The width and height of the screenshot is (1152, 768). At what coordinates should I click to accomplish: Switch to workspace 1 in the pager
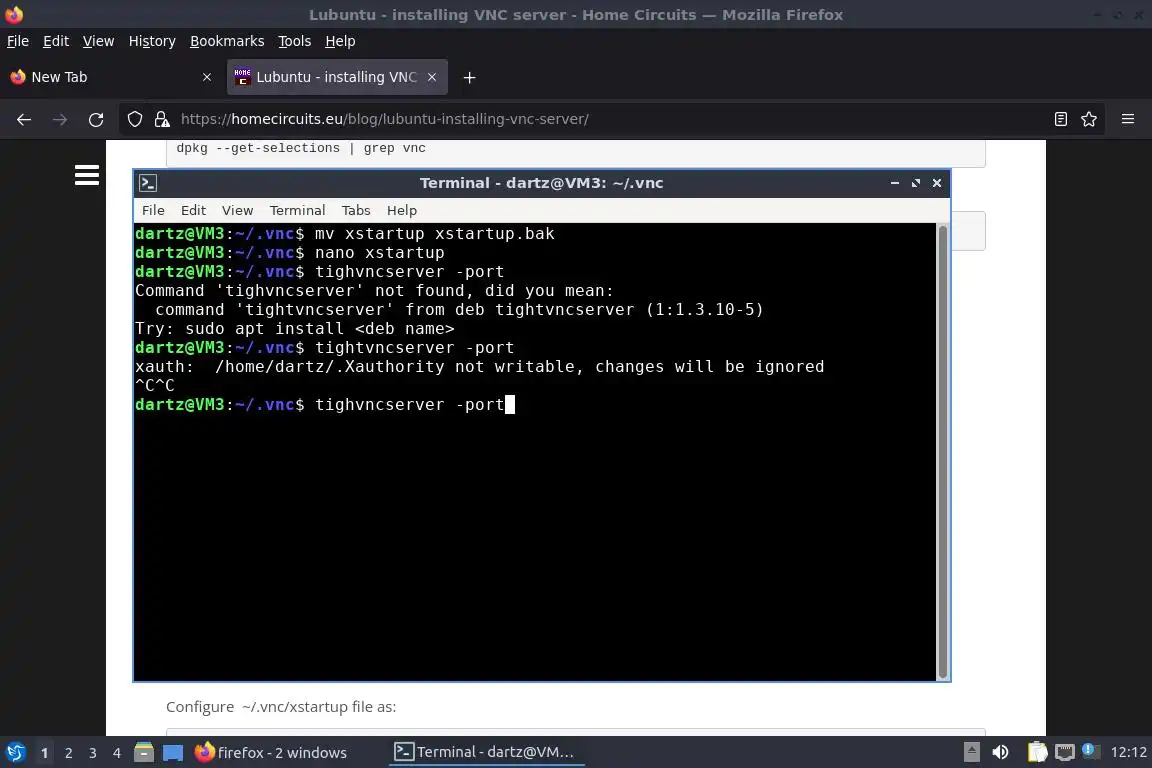44,753
